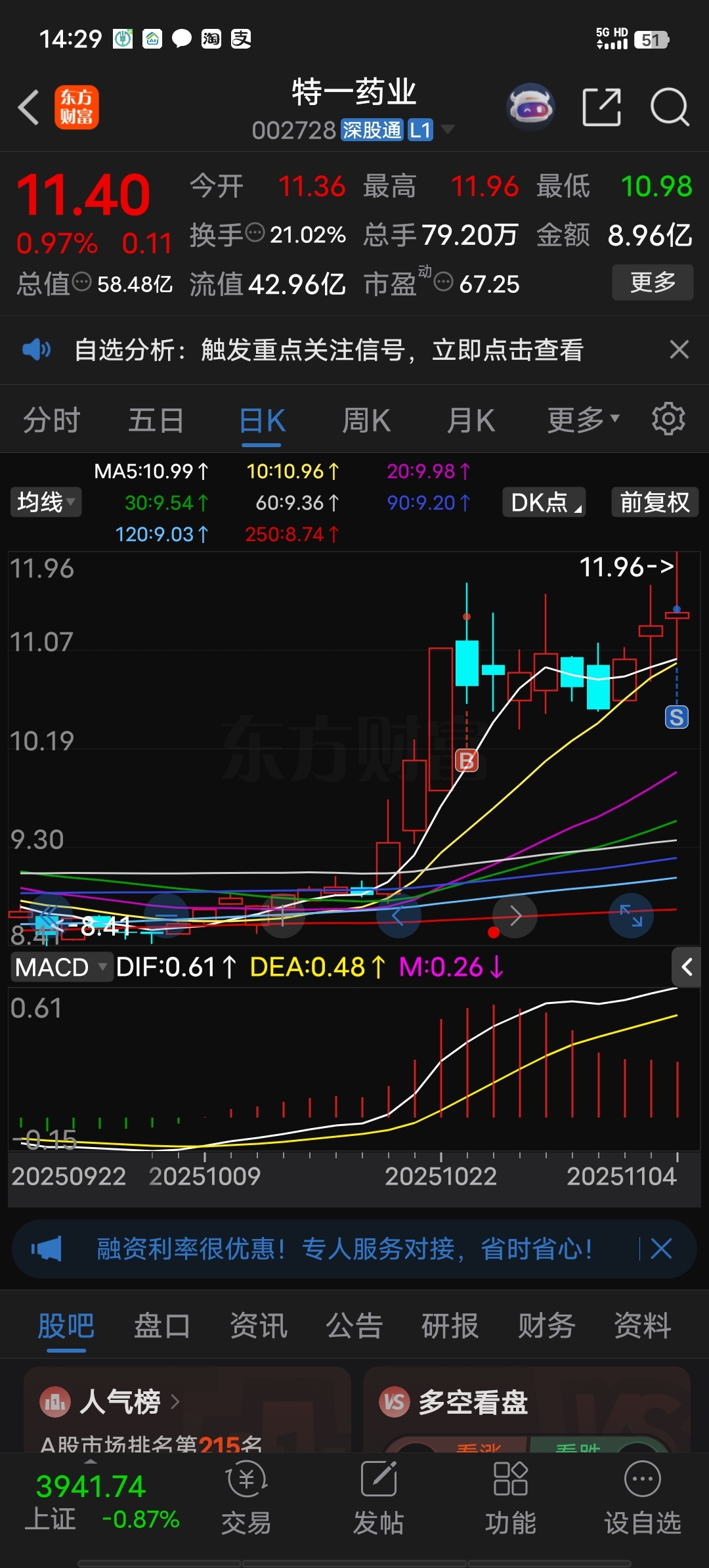This screenshot has height=1568, width=709.
Task: Share this stock page
Action: pos(601,107)
